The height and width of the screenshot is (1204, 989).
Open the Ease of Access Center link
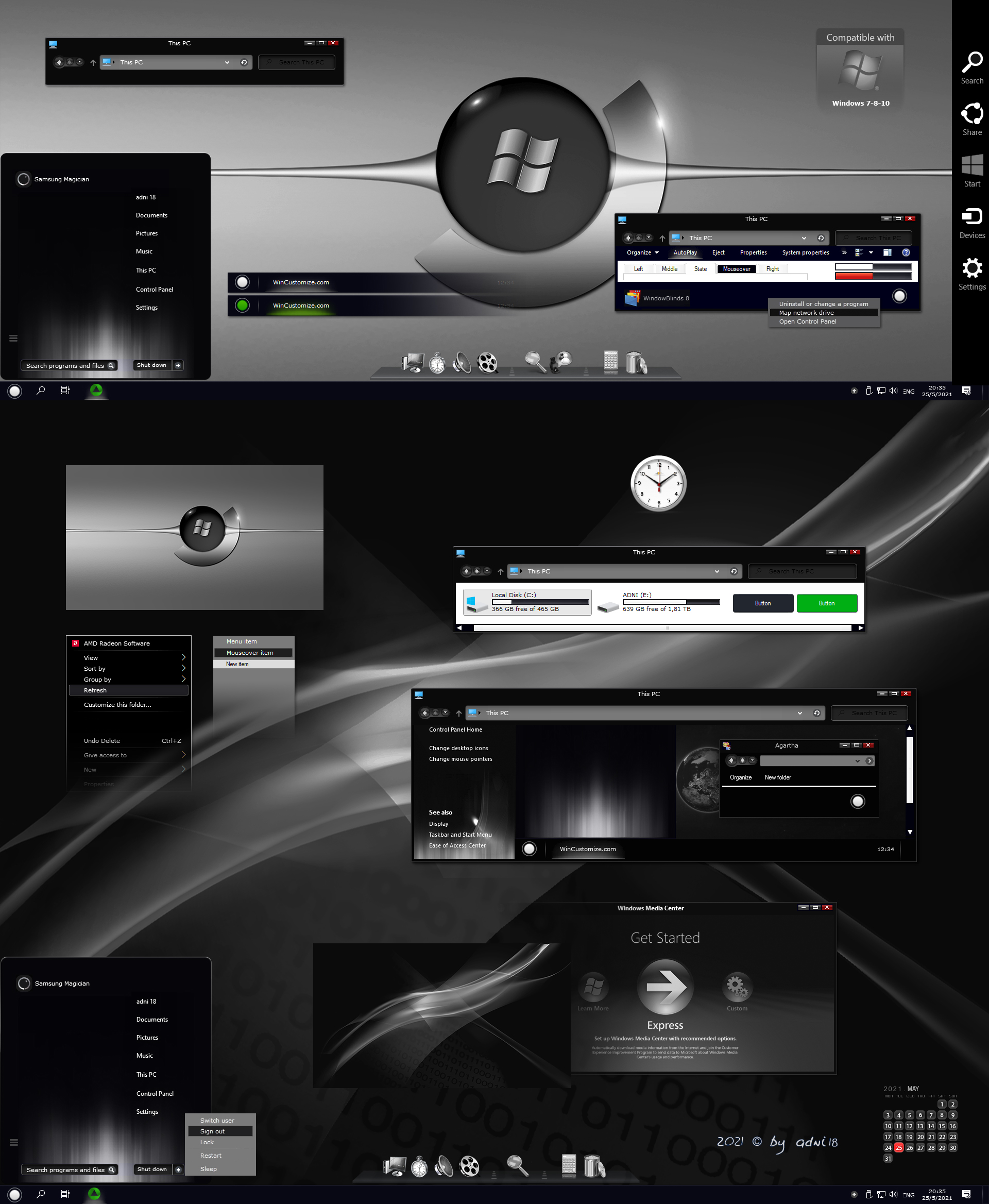[x=457, y=845]
